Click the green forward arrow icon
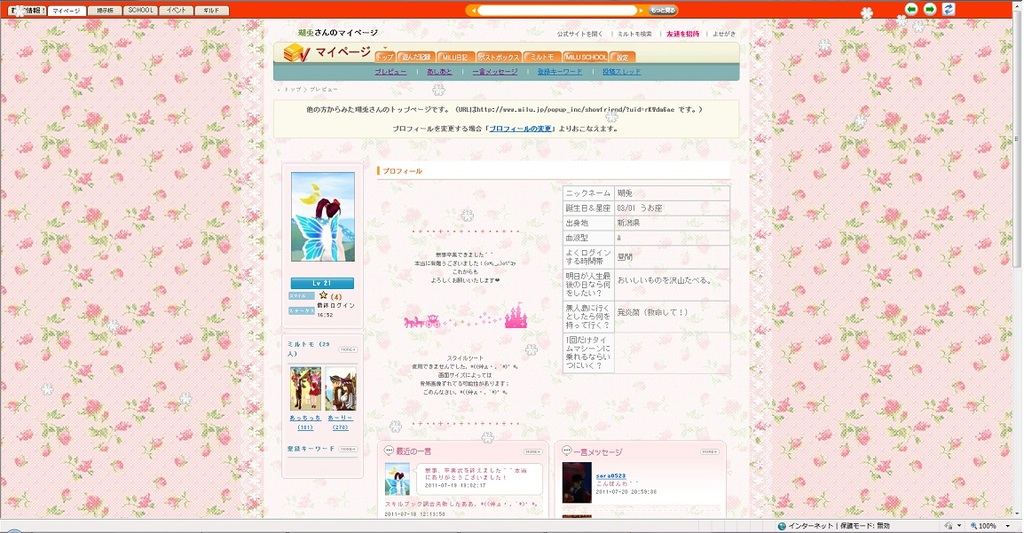 coord(929,9)
